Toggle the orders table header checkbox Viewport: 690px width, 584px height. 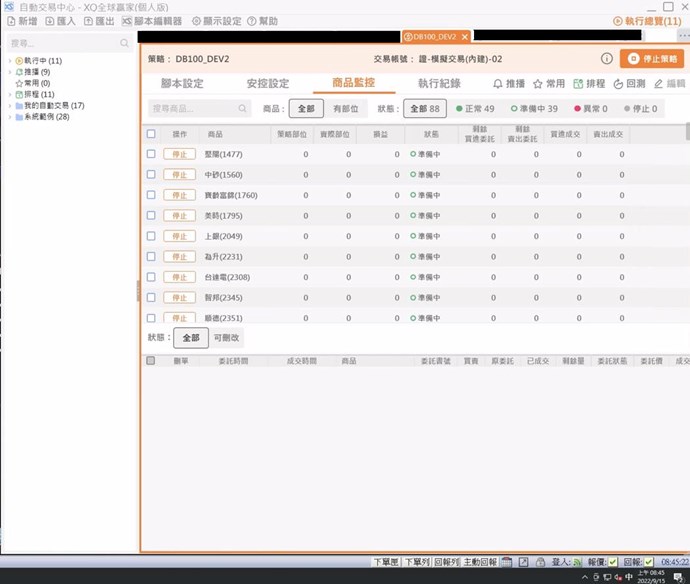click(150, 360)
